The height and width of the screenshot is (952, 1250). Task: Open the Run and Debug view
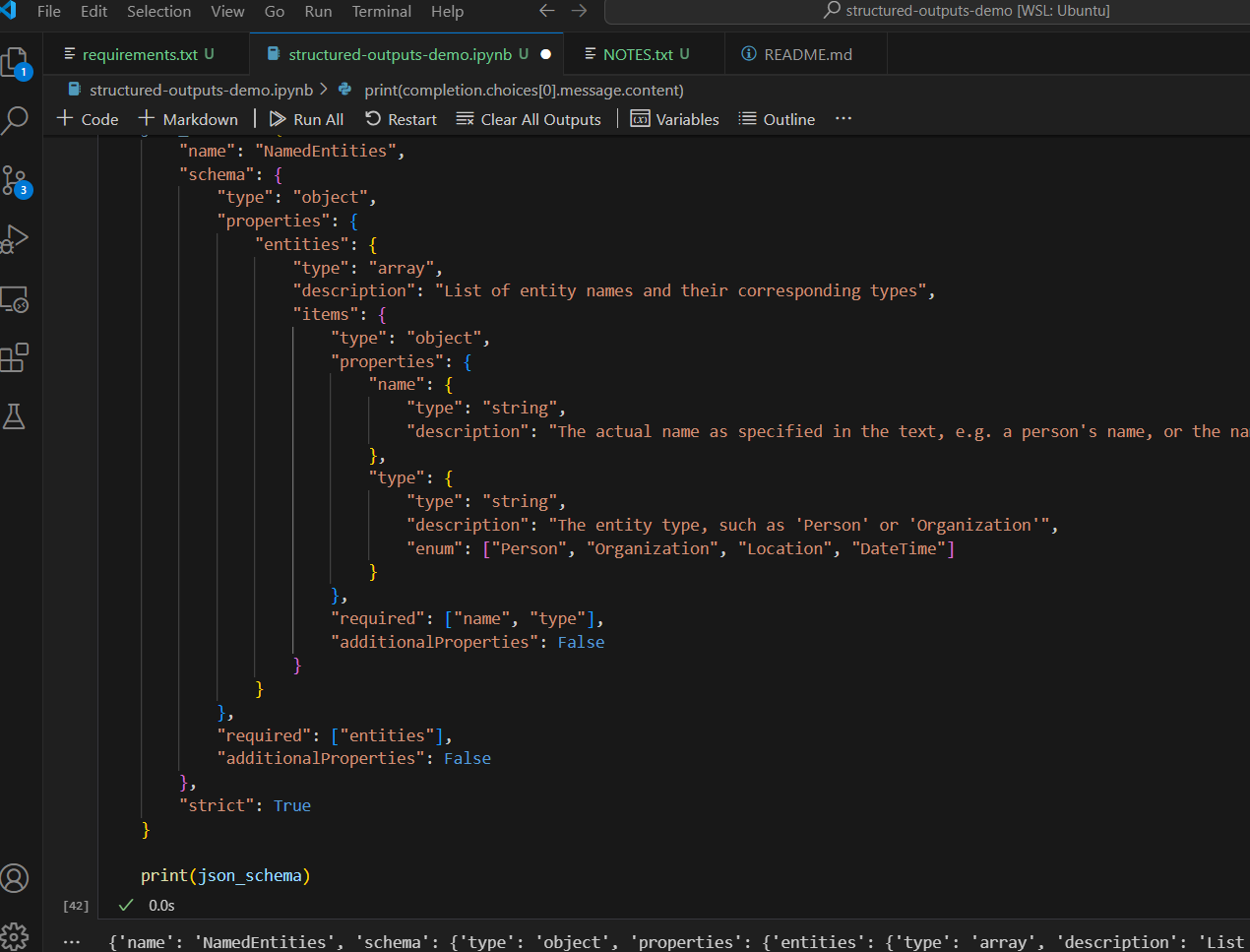[x=16, y=239]
